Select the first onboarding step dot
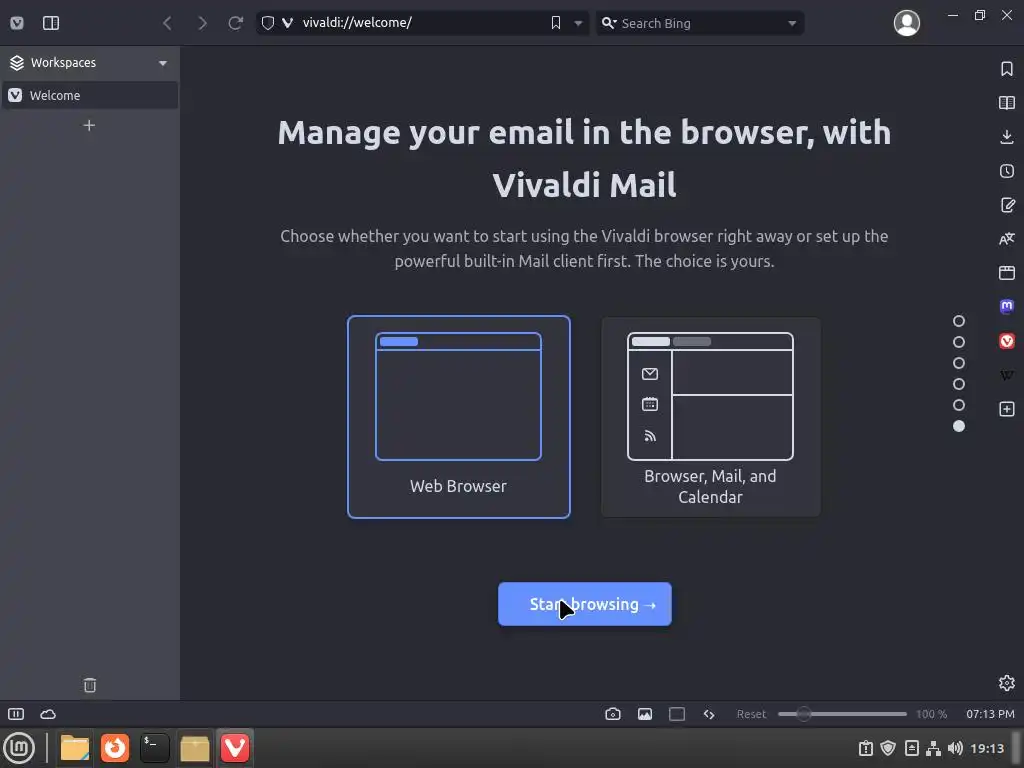Image resolution: width=1024 pixels, height=768 pixels. point(959,321)
